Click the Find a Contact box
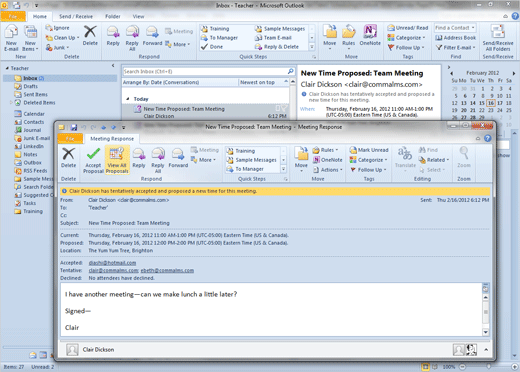Screen dimensions: 520x372 pyautogui.click(x=455, y=28)
